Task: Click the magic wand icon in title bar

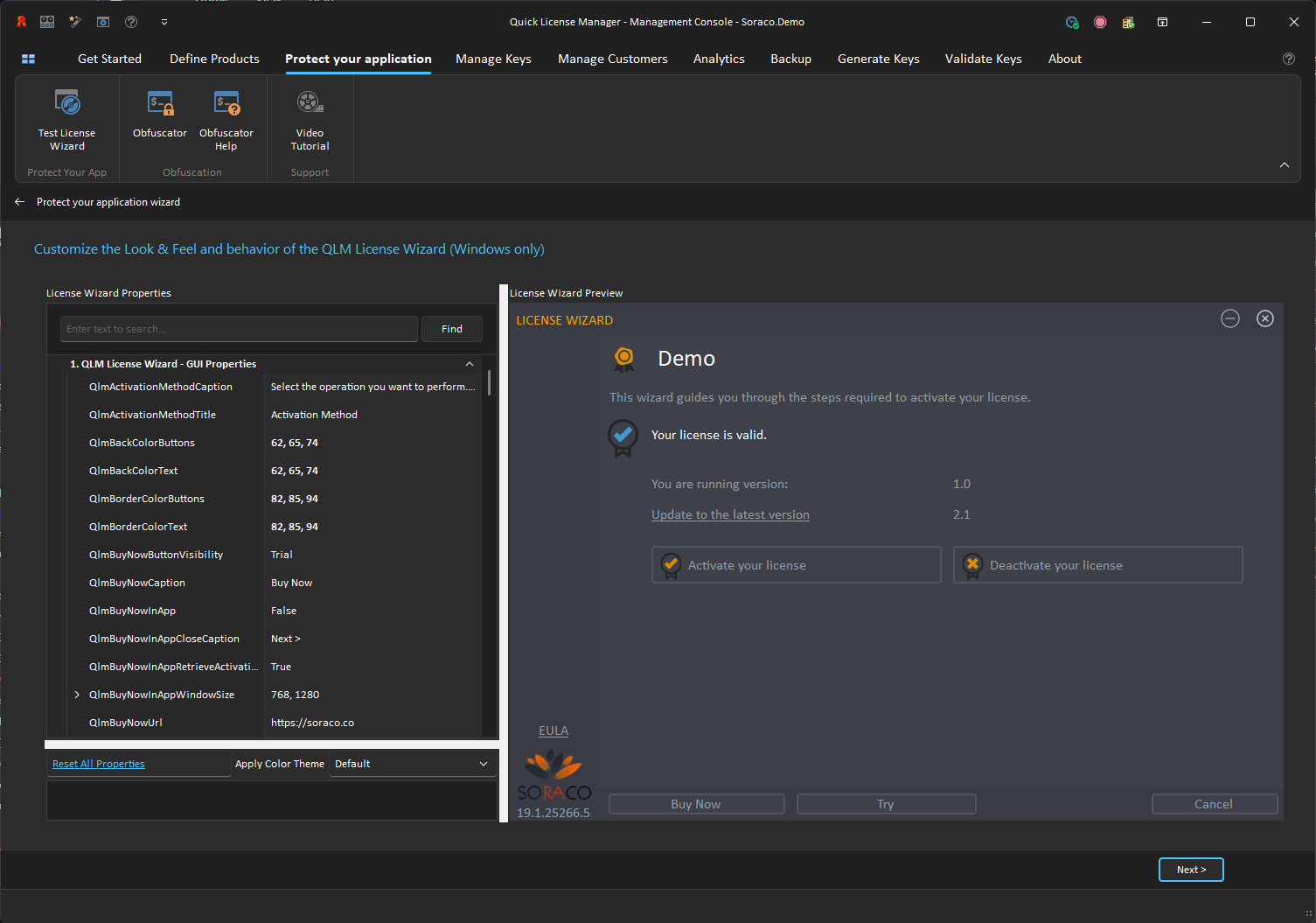Action: click(x=75, y=22)
